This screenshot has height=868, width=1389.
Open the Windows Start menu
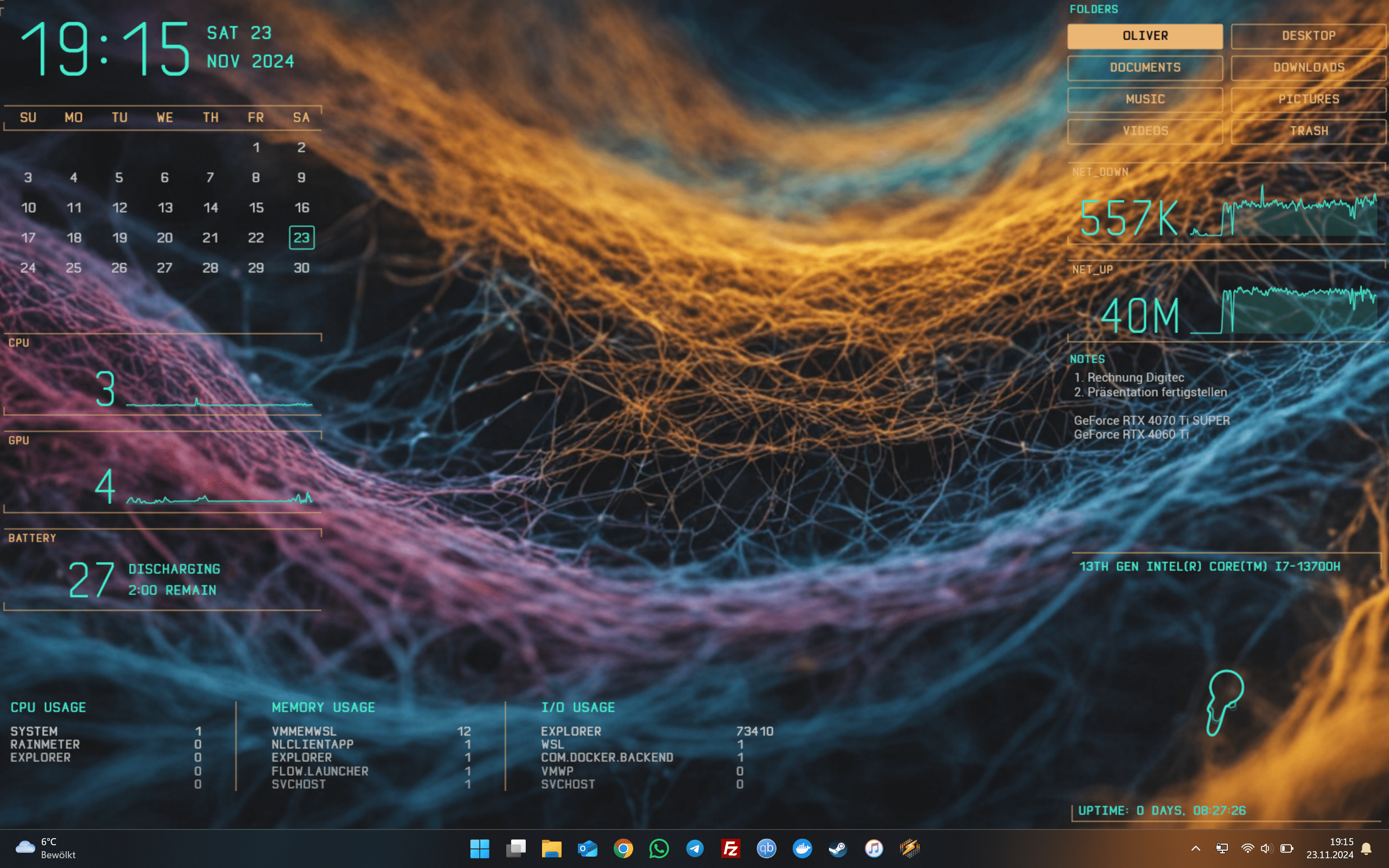coord(479,848)
